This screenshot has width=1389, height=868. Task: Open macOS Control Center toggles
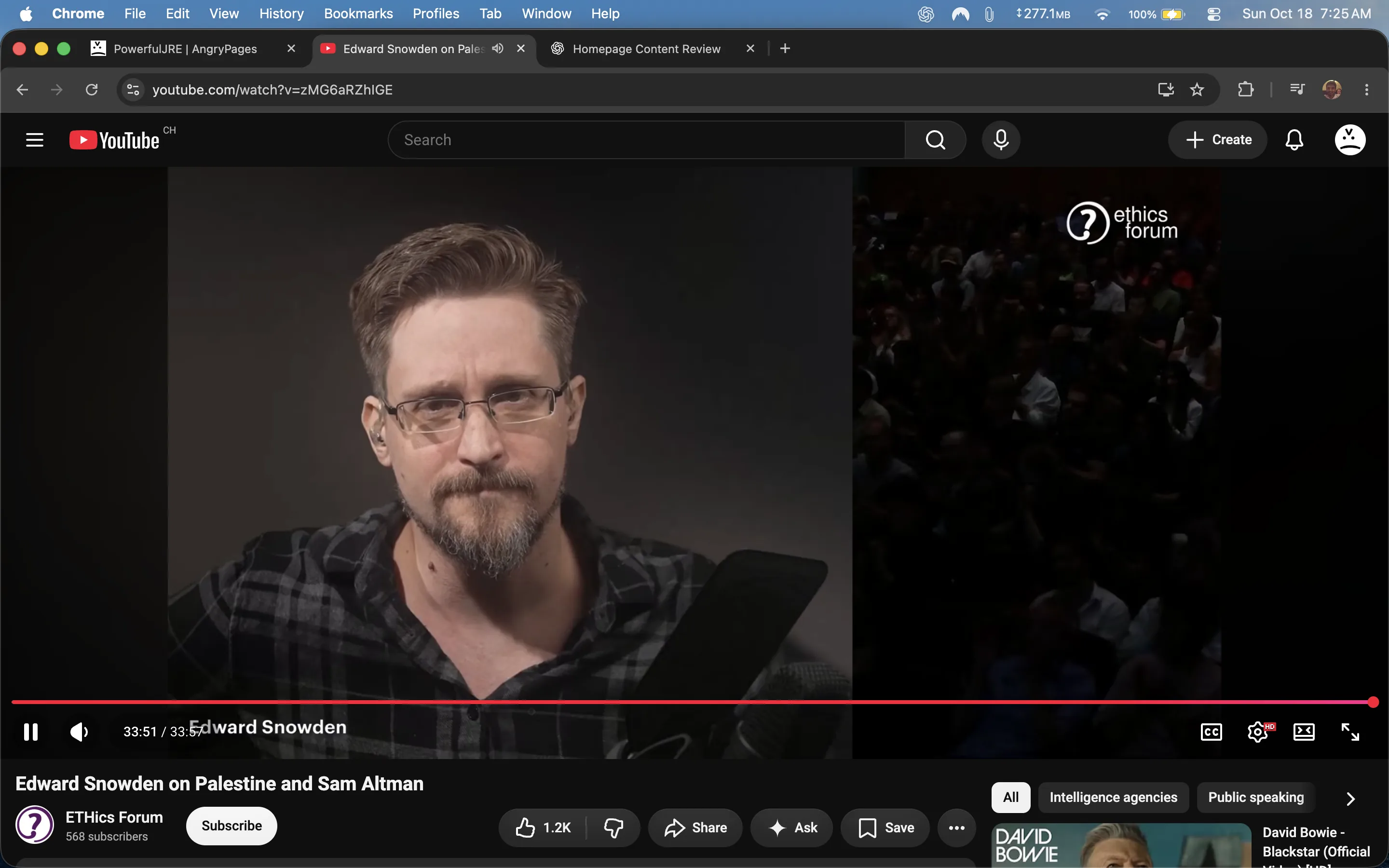[x=1213, y=14]
